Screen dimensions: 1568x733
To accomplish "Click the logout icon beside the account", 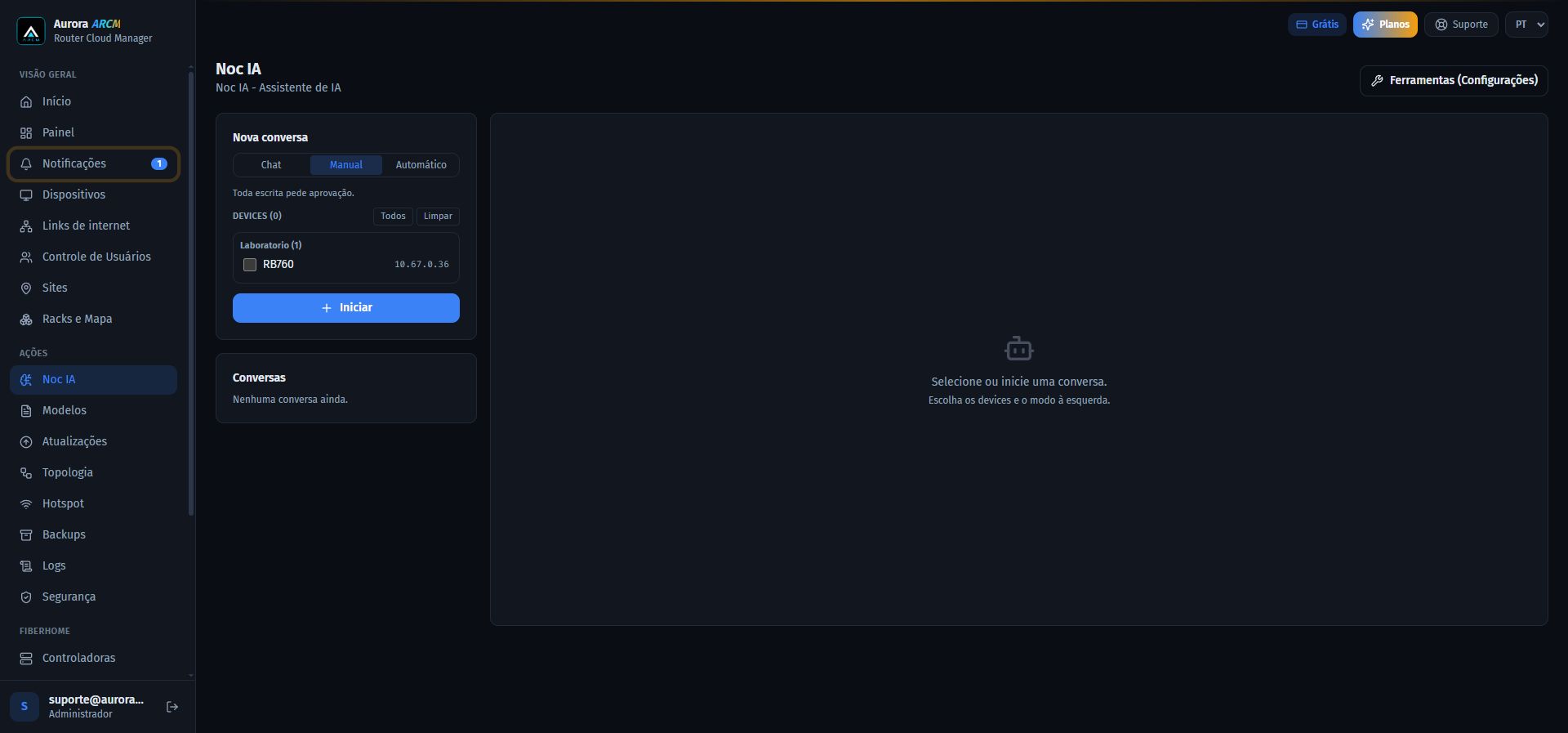I will coord(172,707).
